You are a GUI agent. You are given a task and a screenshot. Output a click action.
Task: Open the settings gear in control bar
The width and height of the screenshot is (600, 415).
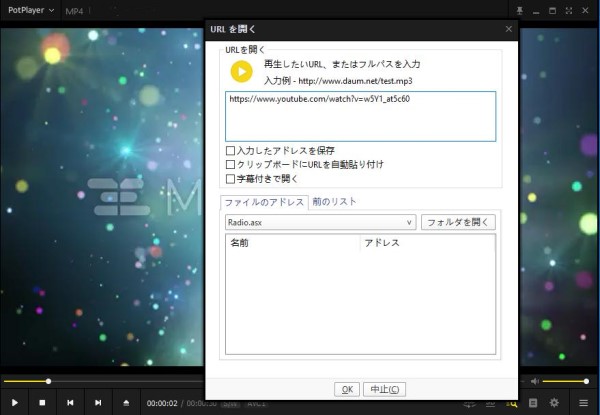(x=554, y=403)
